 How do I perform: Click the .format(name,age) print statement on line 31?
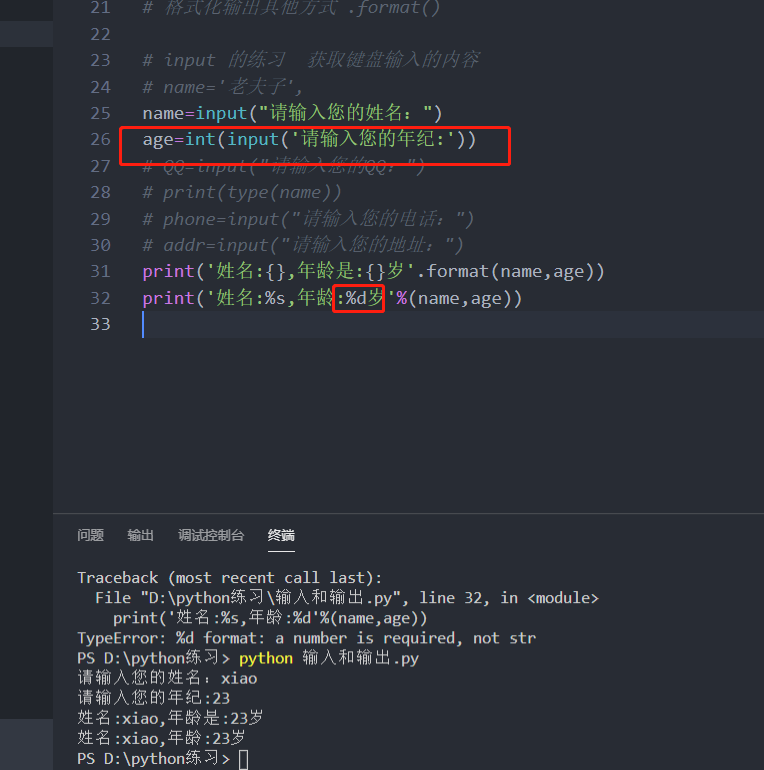(x=373, y=271)
